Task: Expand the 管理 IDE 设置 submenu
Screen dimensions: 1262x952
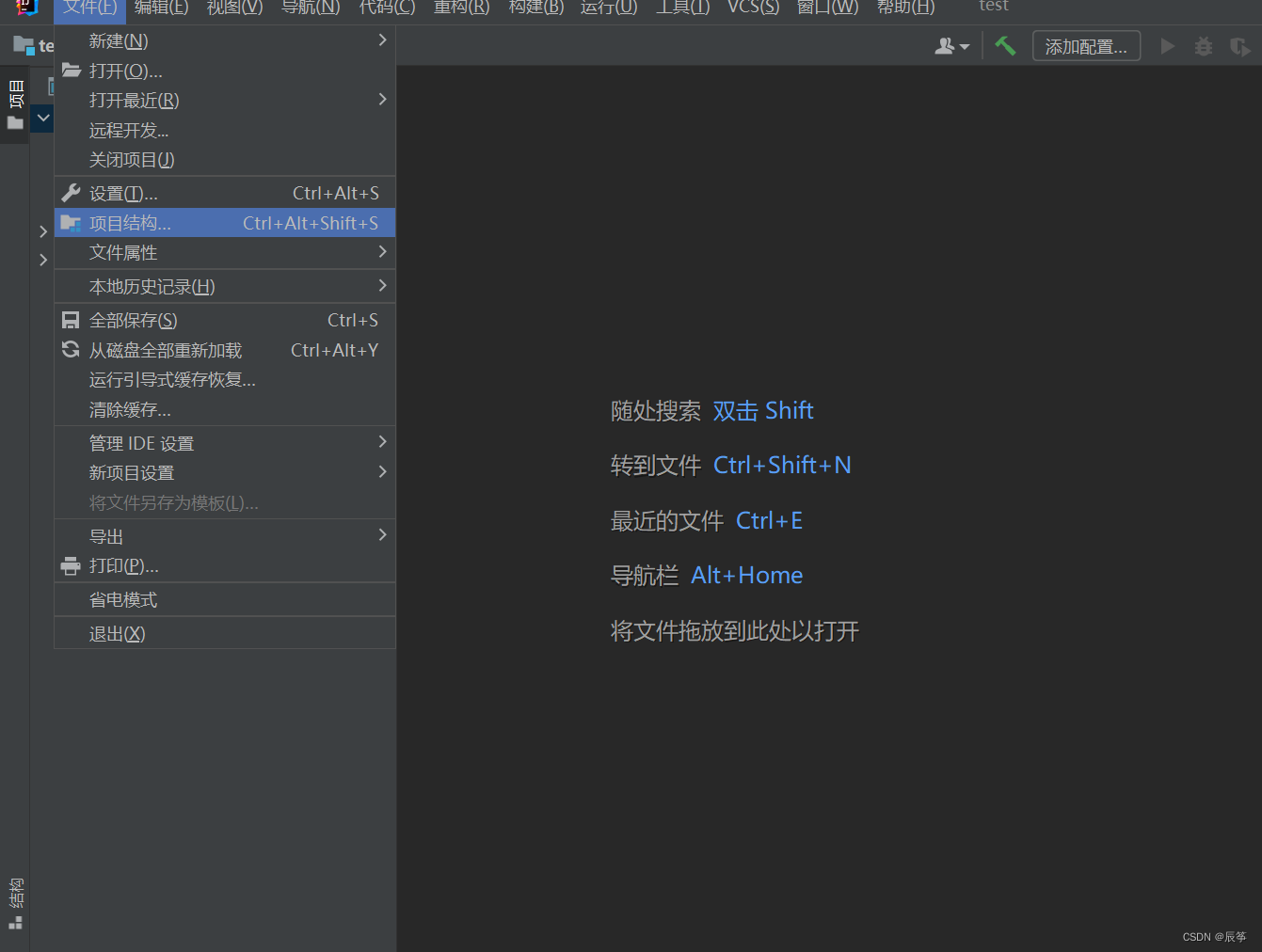Action: pyautogui.click(x=225, y=443)
